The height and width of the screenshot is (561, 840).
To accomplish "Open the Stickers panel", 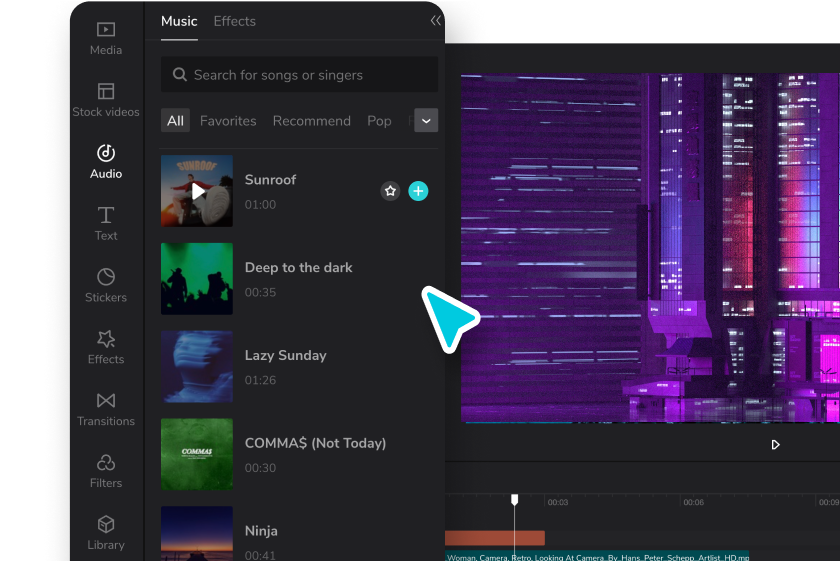I will [106, 286].
